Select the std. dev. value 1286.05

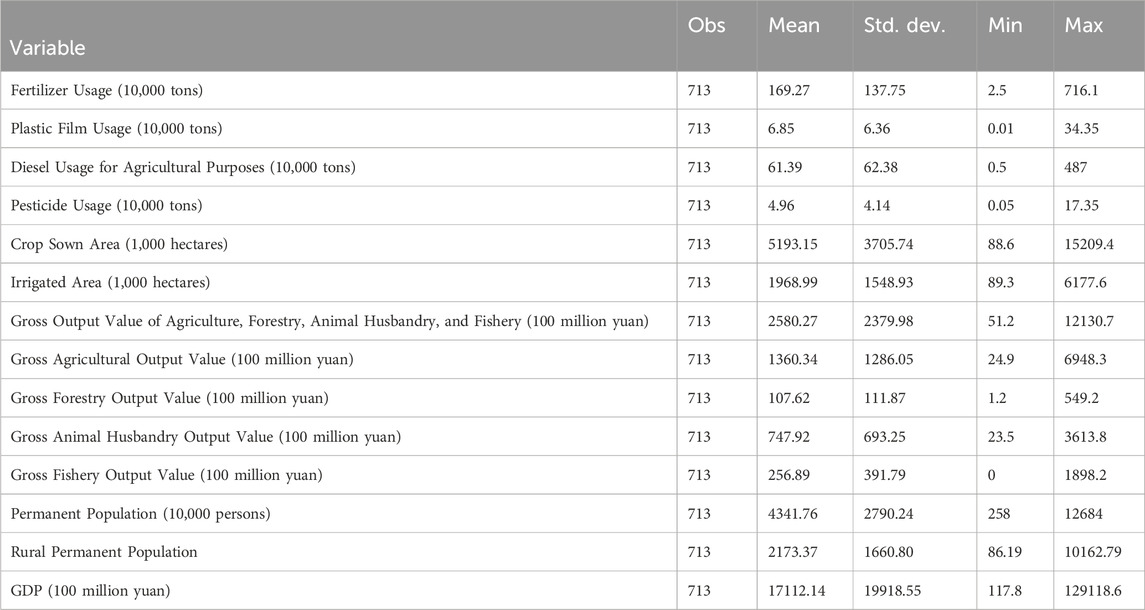(x=888, y=359)
